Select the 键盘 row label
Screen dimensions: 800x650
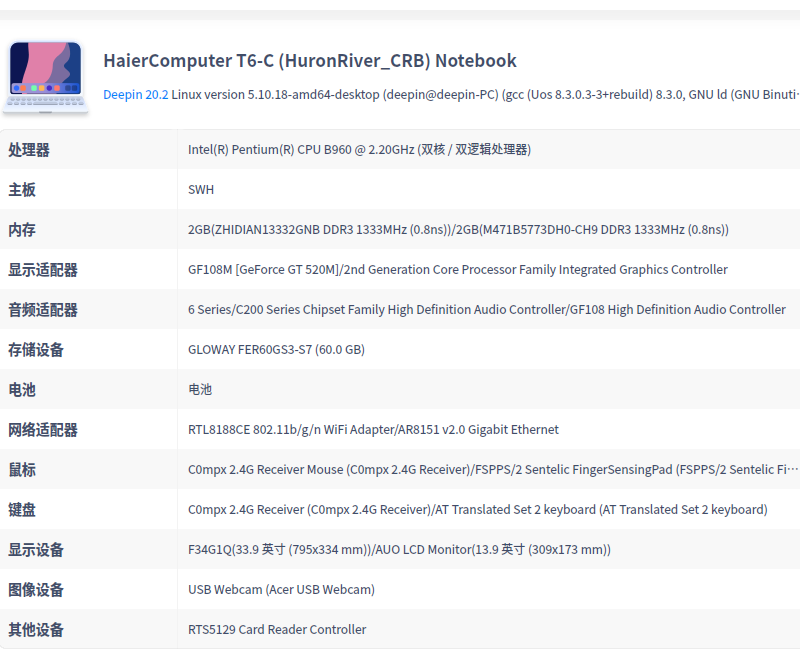[22, 510]
